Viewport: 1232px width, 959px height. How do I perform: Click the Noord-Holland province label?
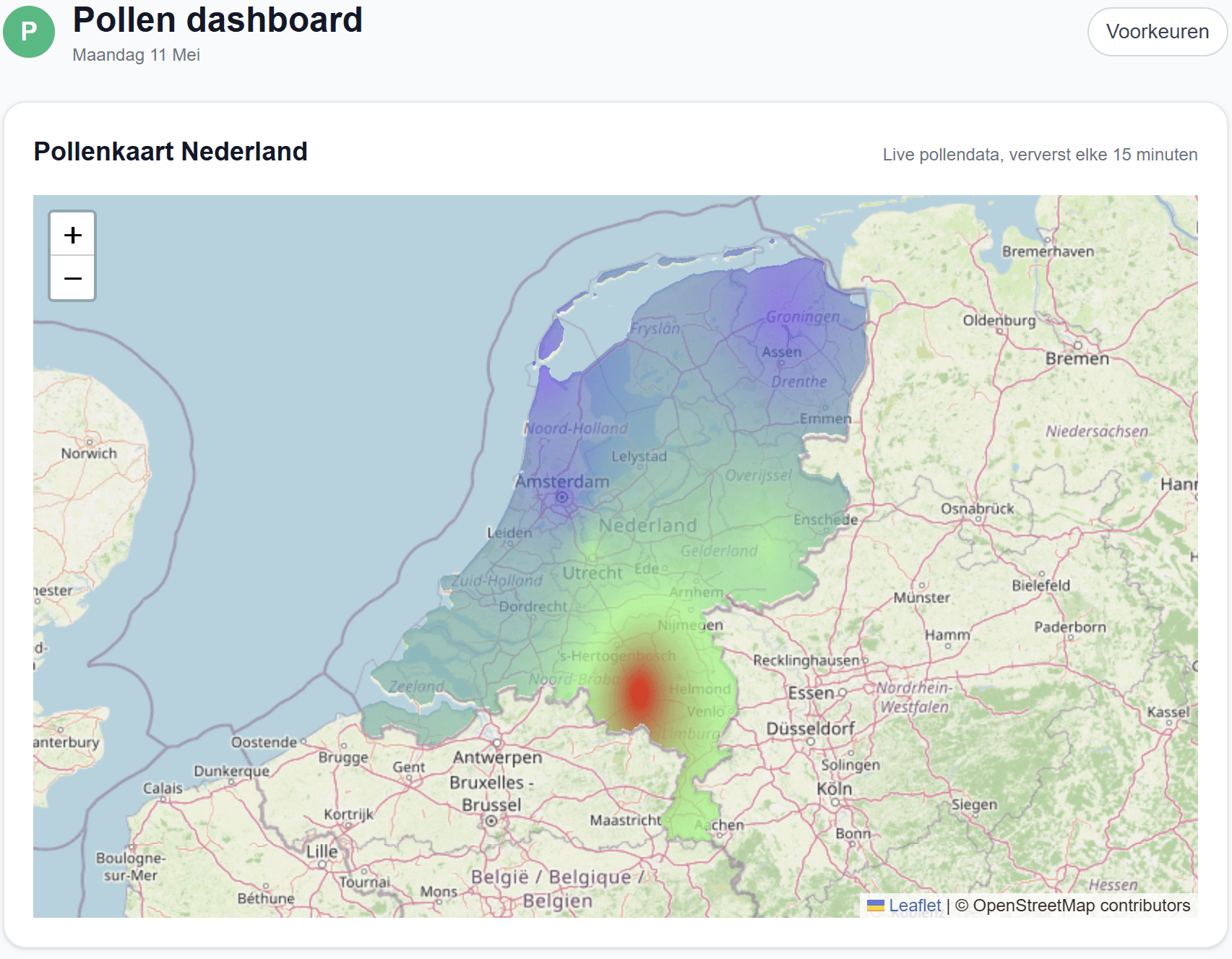click(576, 429)
